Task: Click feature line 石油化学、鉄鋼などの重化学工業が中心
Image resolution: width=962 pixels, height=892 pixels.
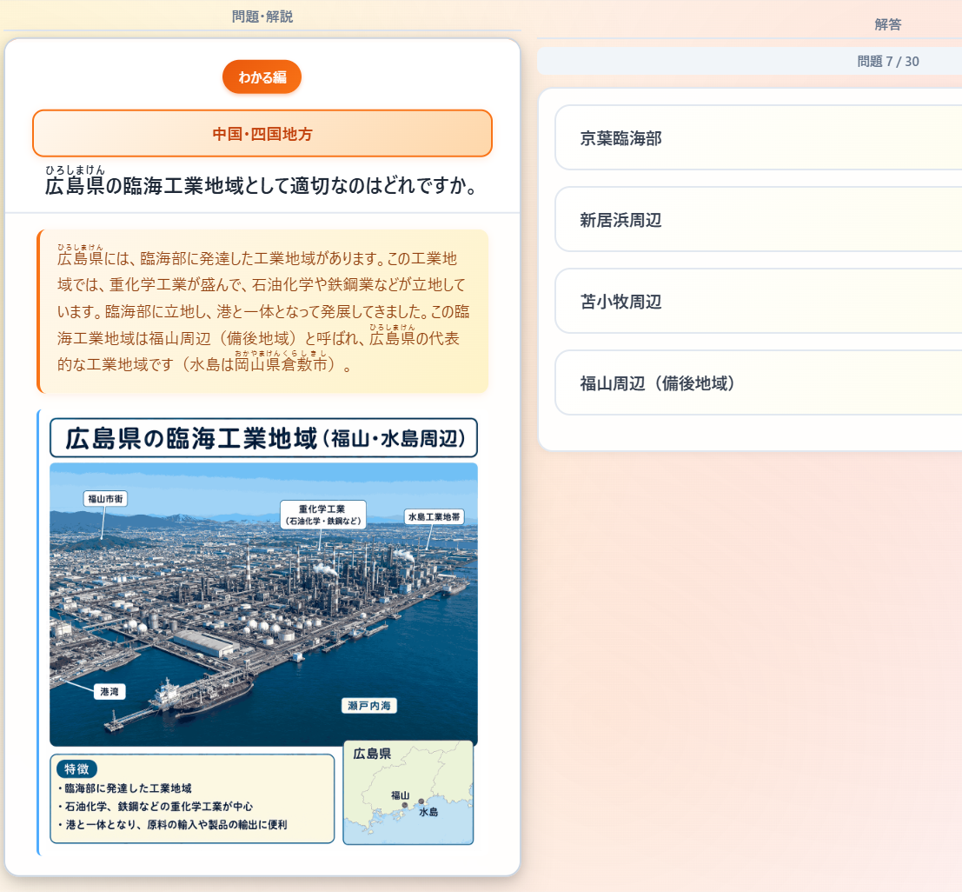Action: coord(159,806)
